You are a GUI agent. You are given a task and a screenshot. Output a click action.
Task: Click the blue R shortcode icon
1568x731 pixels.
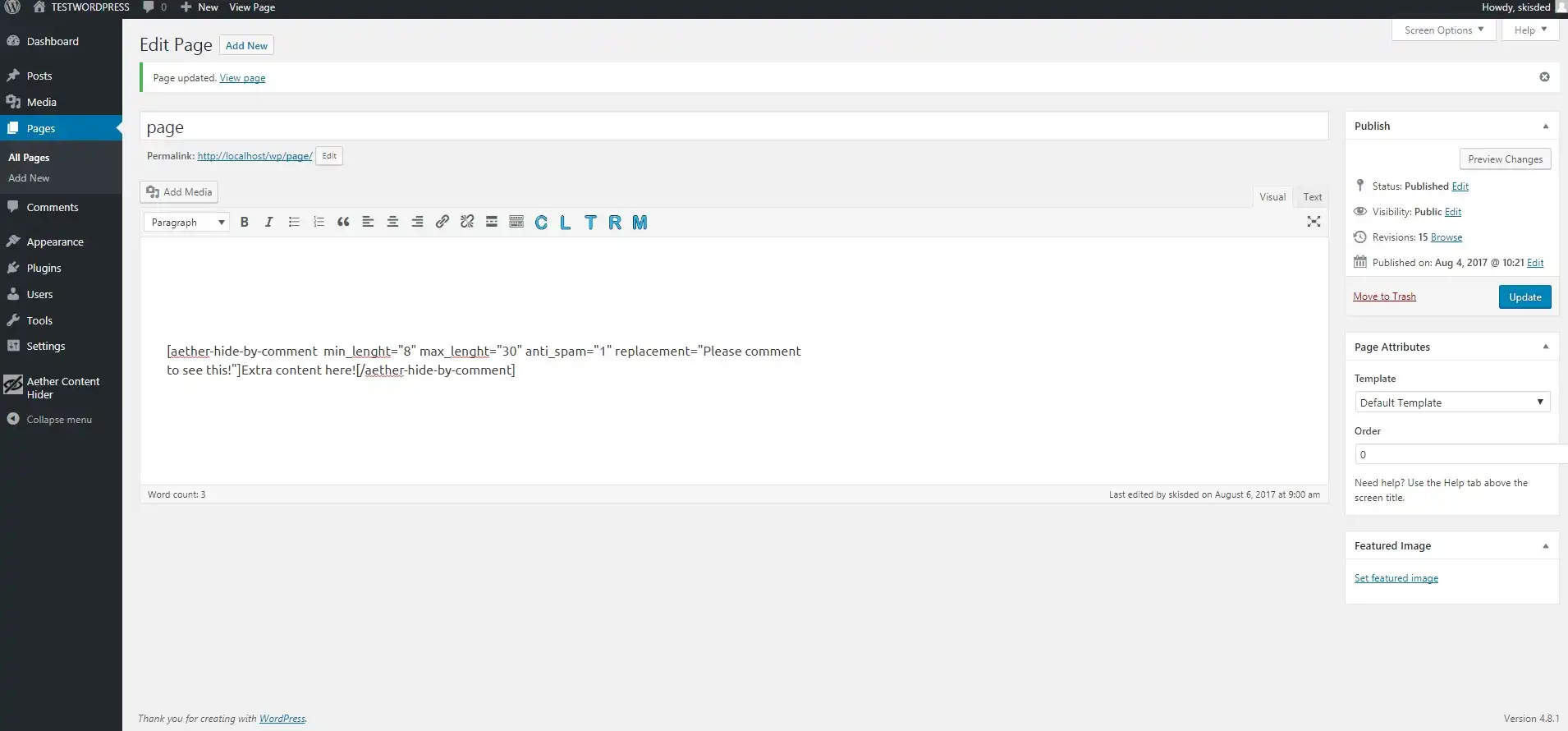tap(615, 223)
